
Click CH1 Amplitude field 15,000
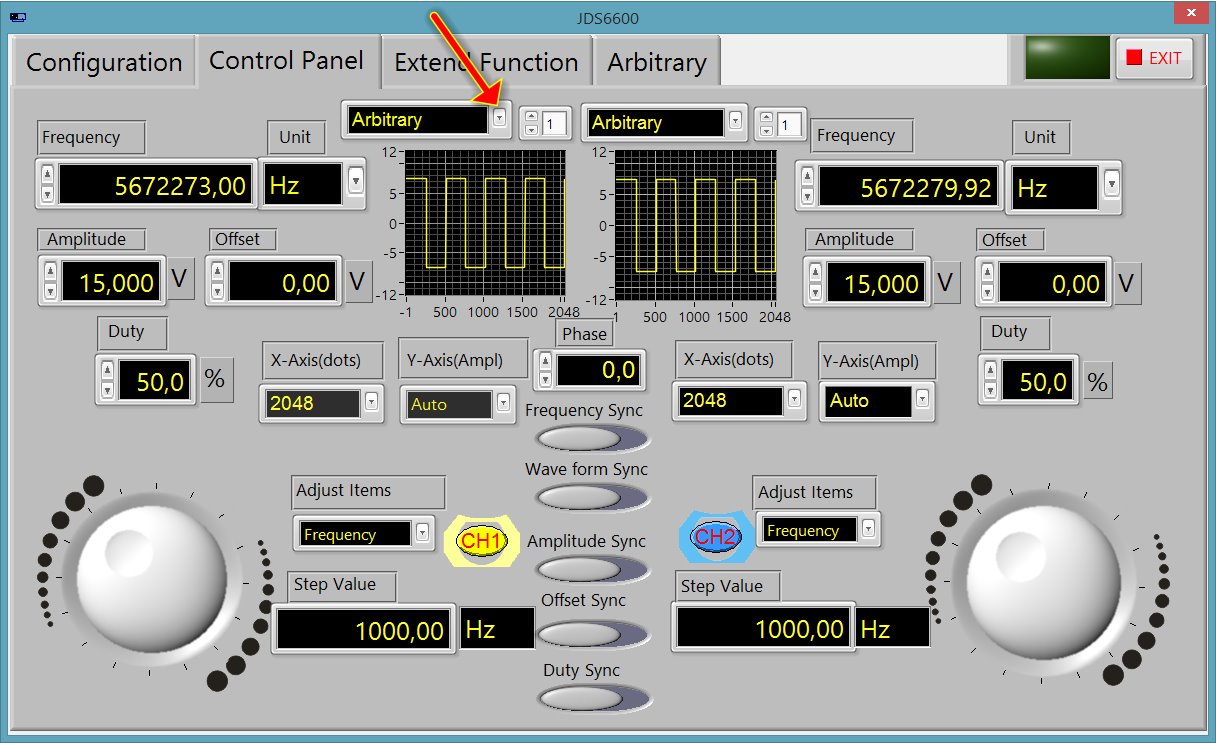[110, 282]
